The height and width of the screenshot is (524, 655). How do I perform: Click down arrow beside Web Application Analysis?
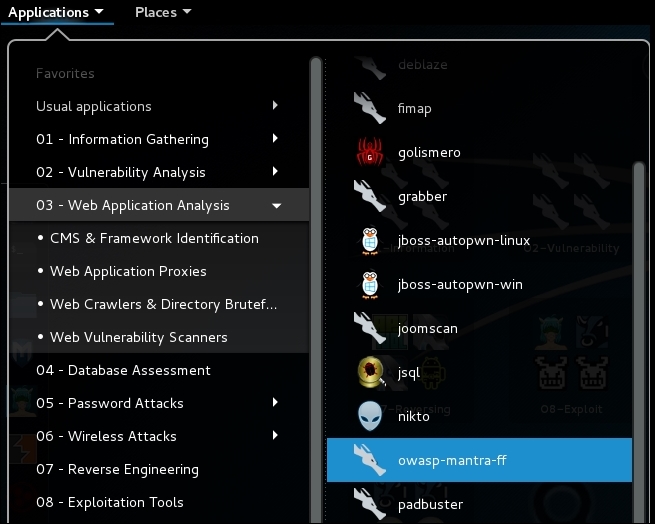277,206
